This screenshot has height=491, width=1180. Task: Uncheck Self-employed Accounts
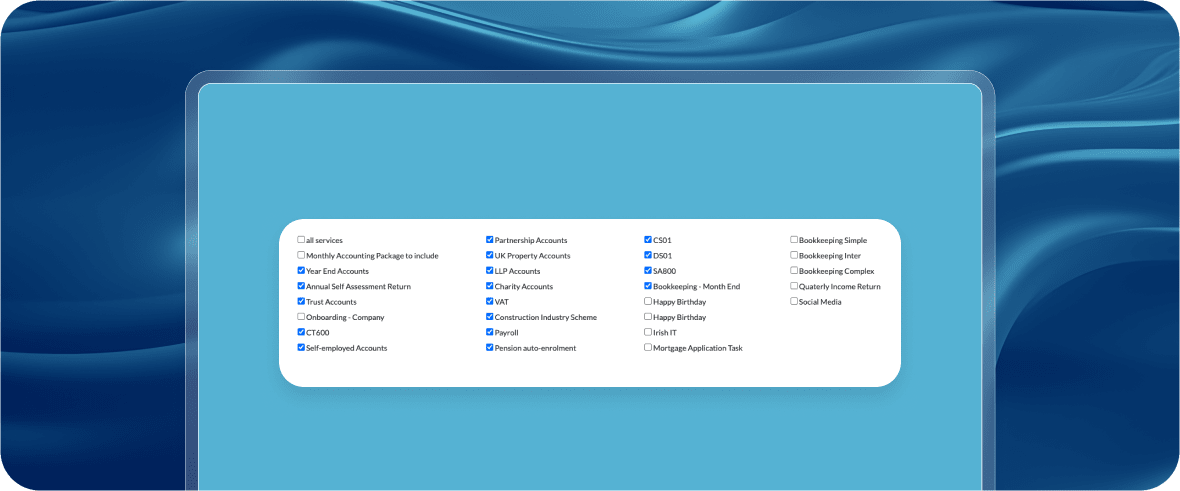[301, 348]
